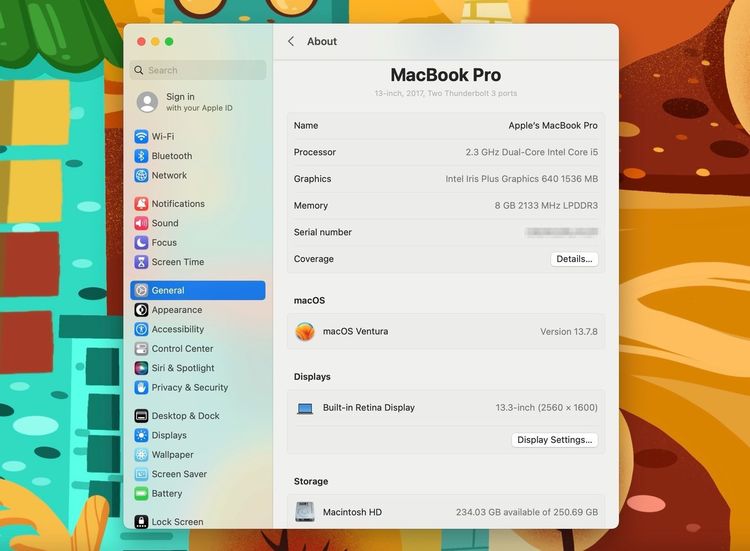Click the macOS Ventura name text
Viewport: 750px width, 551px height.
pos(355,331)
